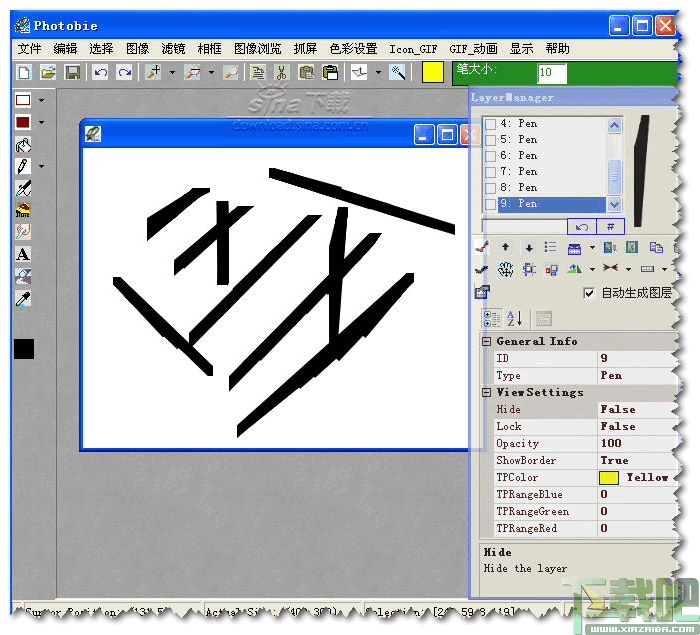The image size is (700, 635).
Task: Click the yellow color swatch in toolbar
Action: click(x=433, y=72)
